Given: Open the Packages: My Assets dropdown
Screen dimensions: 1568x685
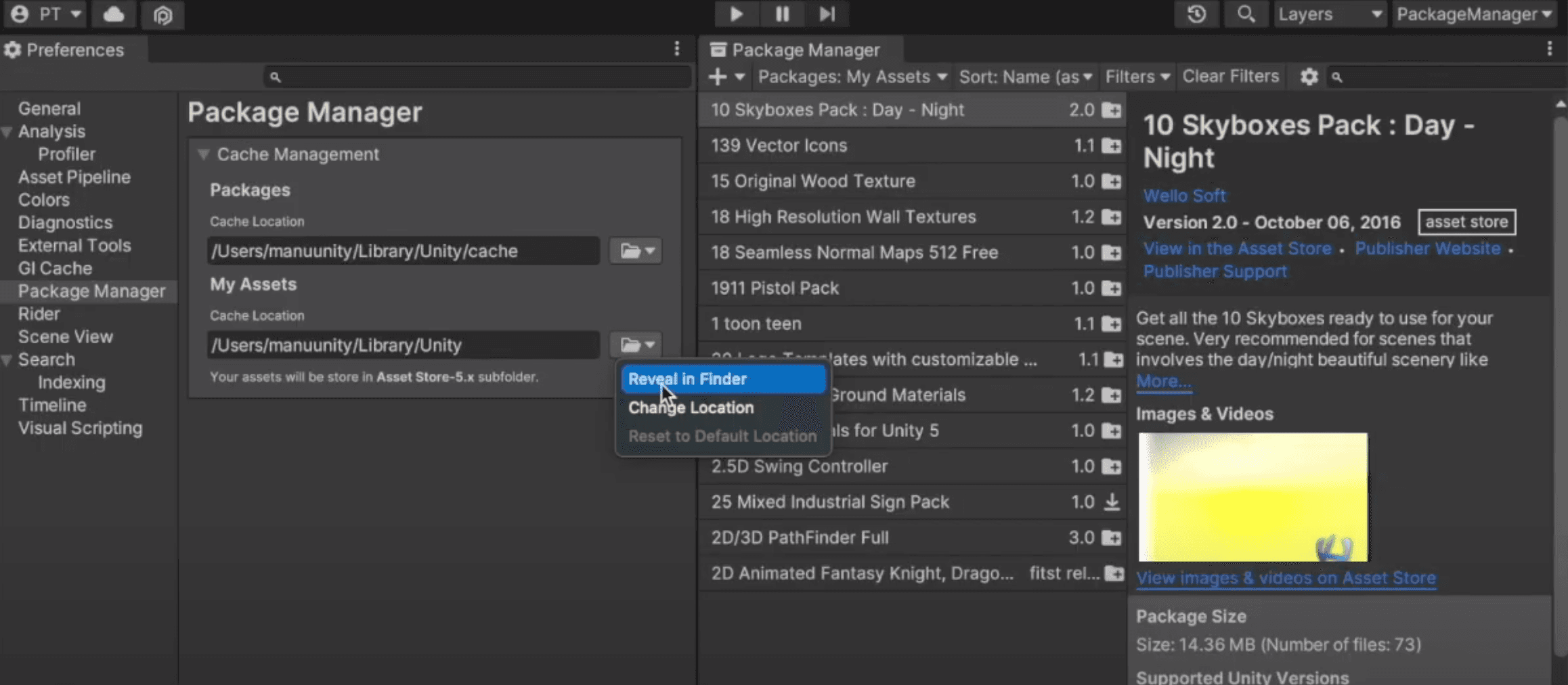Looking at the screenshot, I should pos(850,76).
